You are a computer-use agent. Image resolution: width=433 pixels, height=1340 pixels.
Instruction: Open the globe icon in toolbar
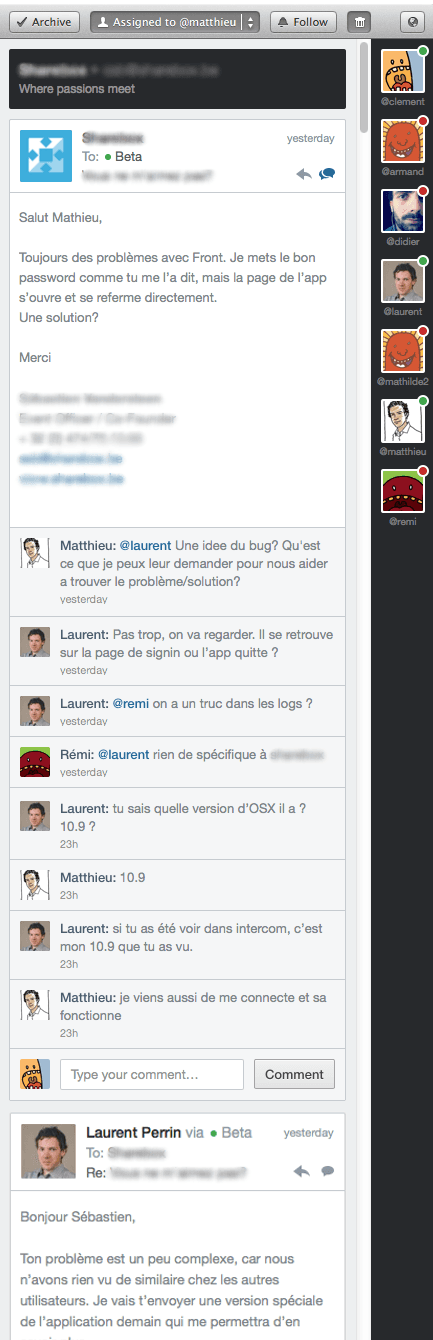[x=413, y=21]
